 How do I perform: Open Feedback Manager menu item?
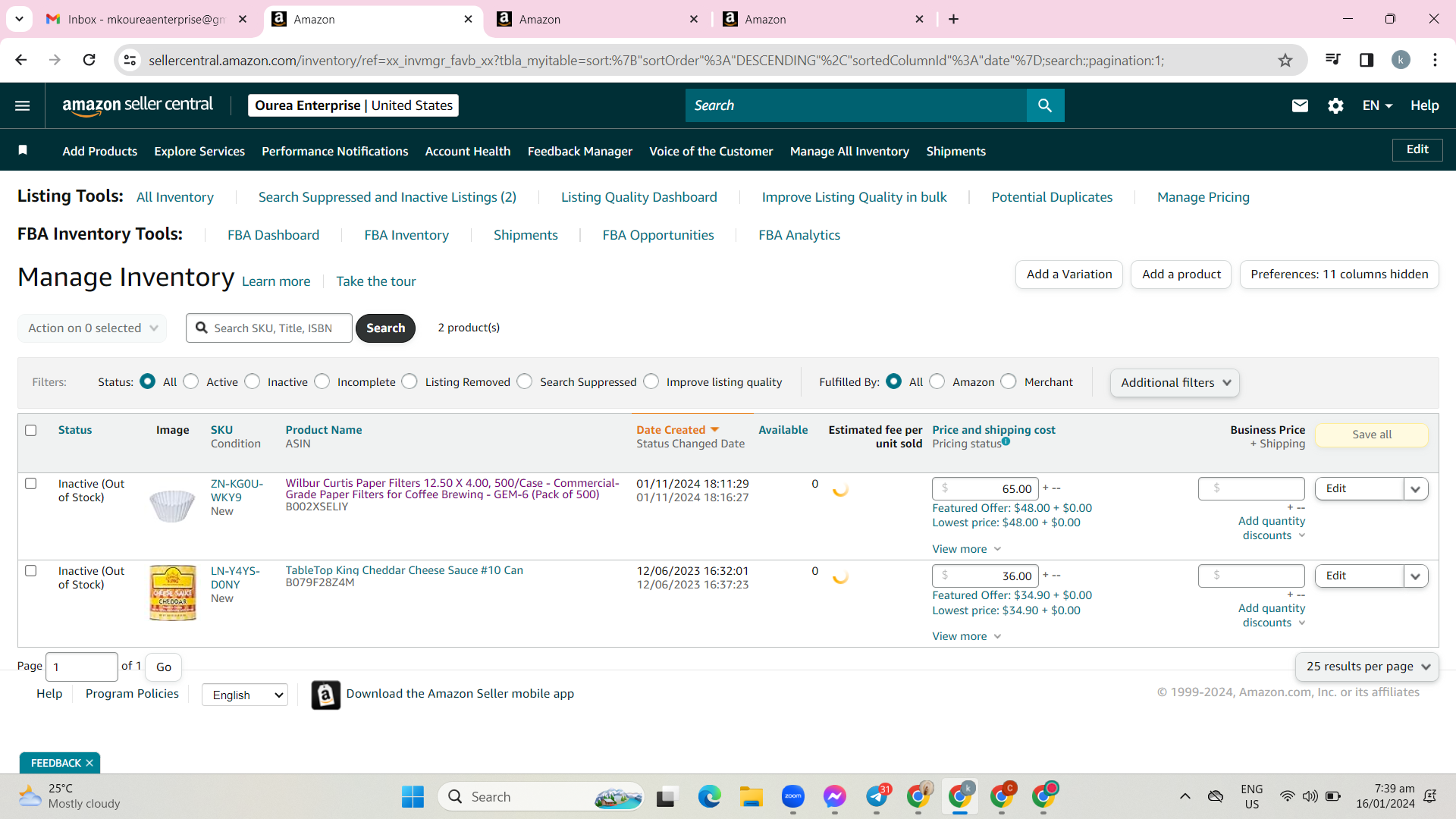[580, 151]
